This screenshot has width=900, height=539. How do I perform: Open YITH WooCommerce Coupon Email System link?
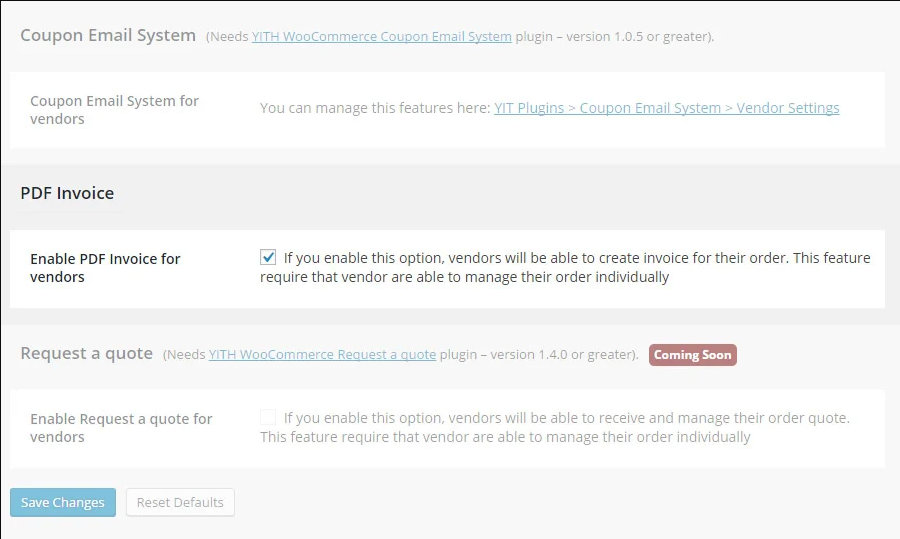[381, 36]
